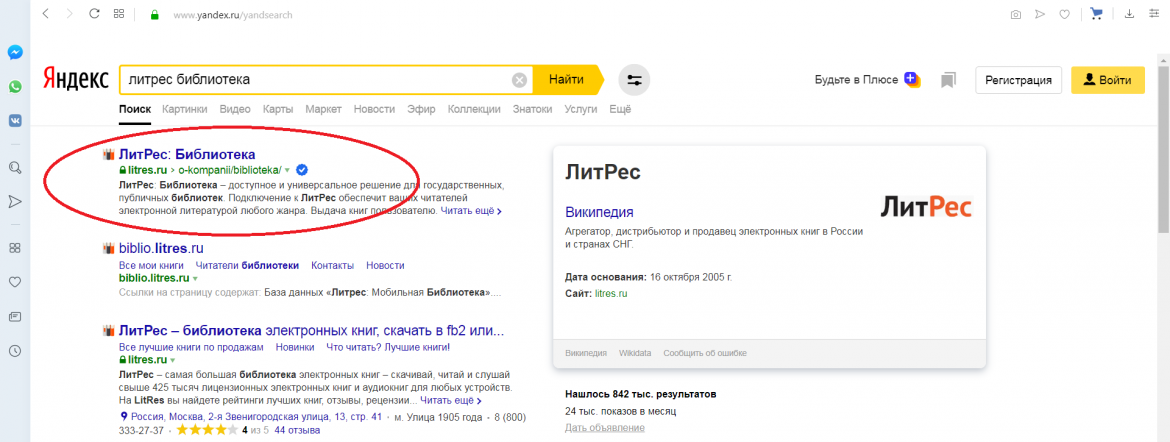Bookmark the page with the heart icon in the address bar
1170x442 pixels.
(1065, 14)
